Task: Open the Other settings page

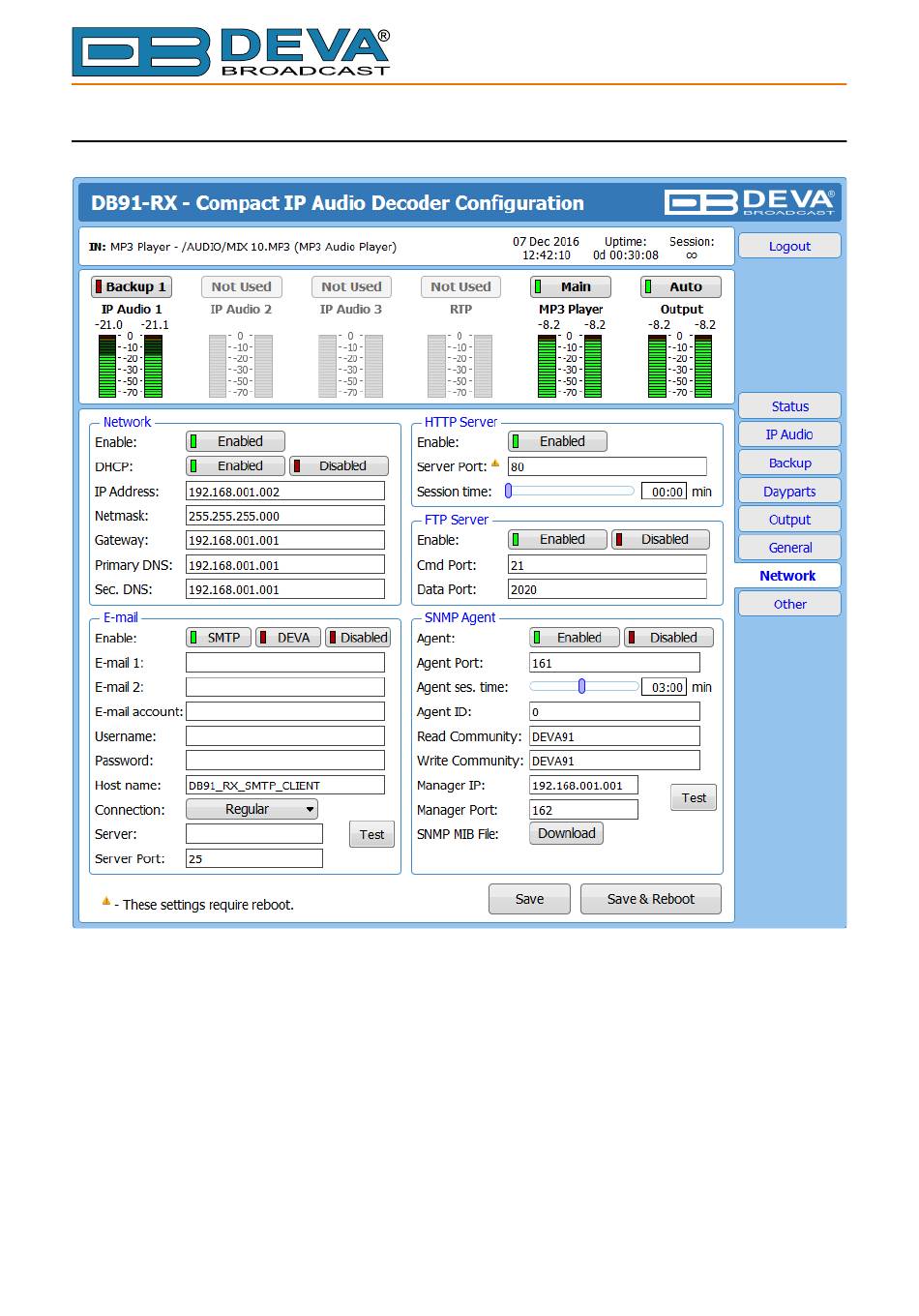Action: click(x=789, y=604)
